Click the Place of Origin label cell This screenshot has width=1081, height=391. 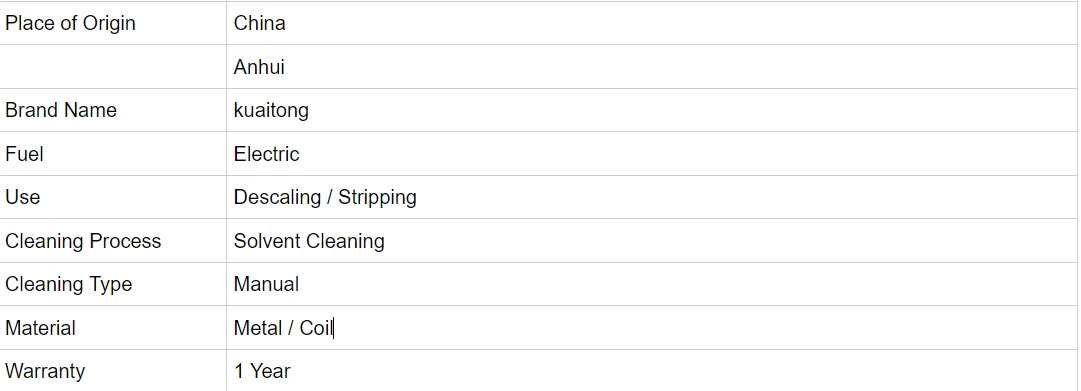(113, 23)
